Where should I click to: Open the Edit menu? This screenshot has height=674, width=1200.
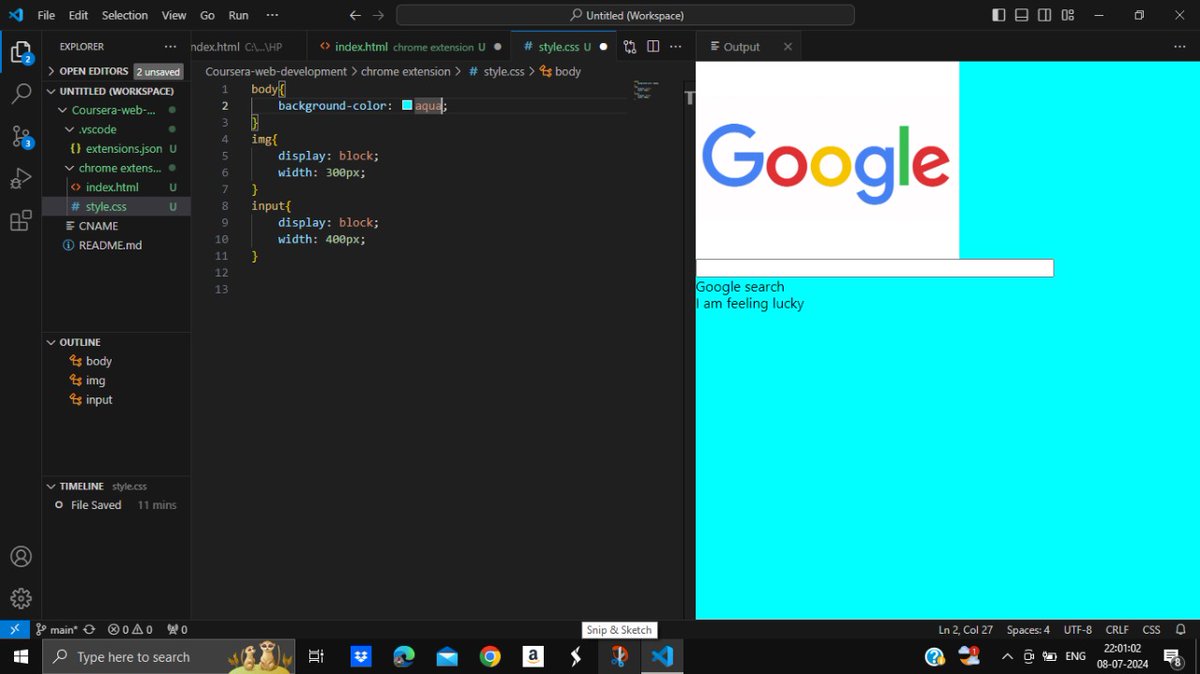point(78,15)
